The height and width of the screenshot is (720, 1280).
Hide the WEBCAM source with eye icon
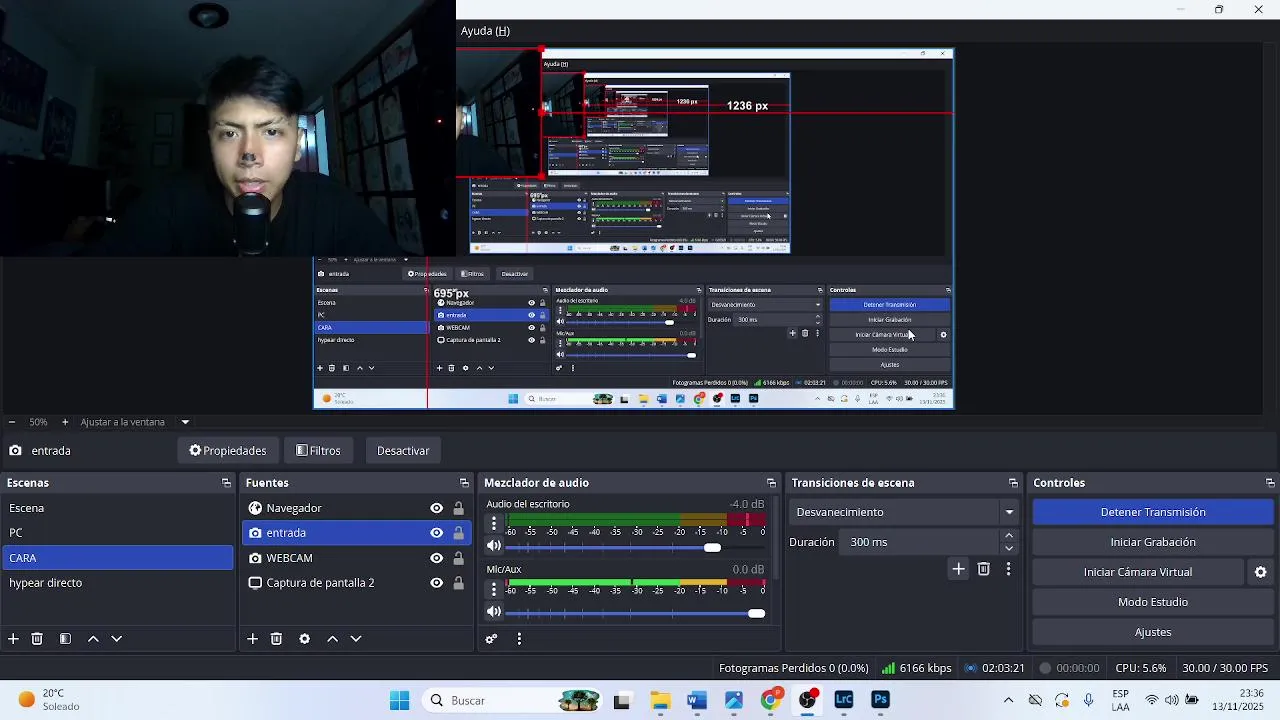(436, 558)
